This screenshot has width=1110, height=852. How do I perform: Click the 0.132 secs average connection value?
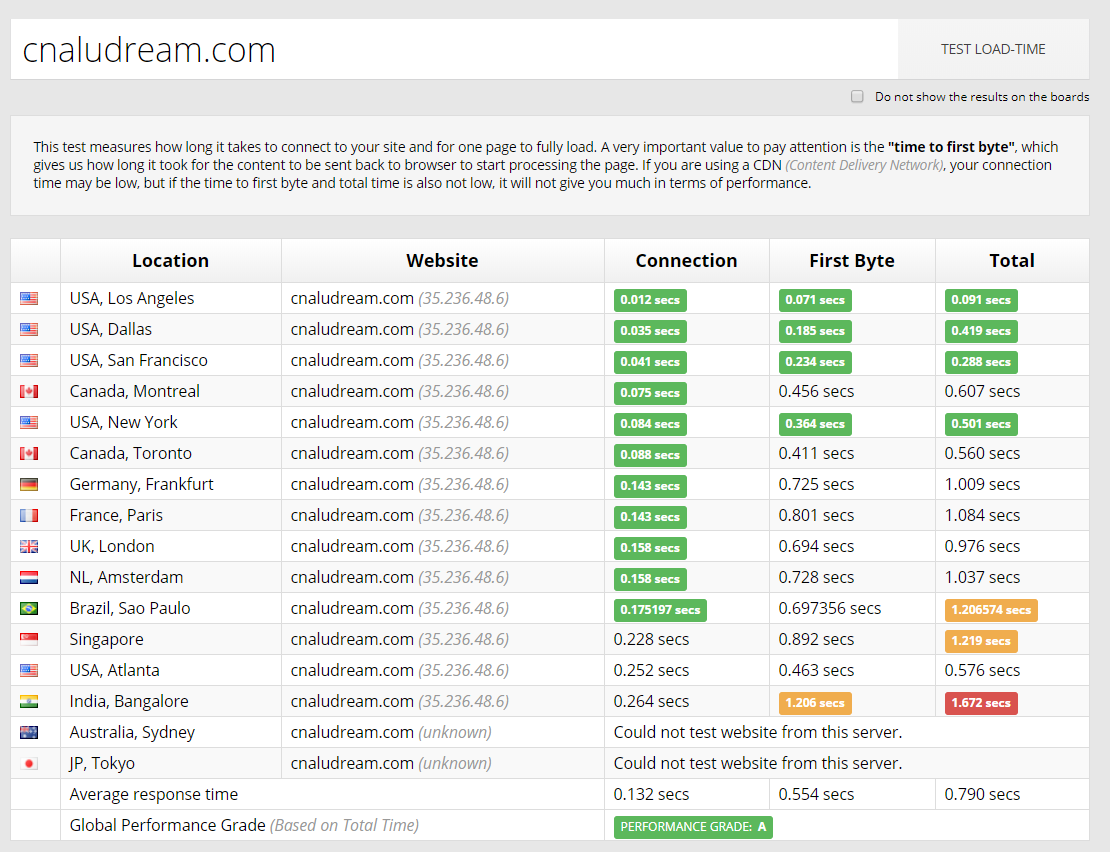(x=651, y=795)
